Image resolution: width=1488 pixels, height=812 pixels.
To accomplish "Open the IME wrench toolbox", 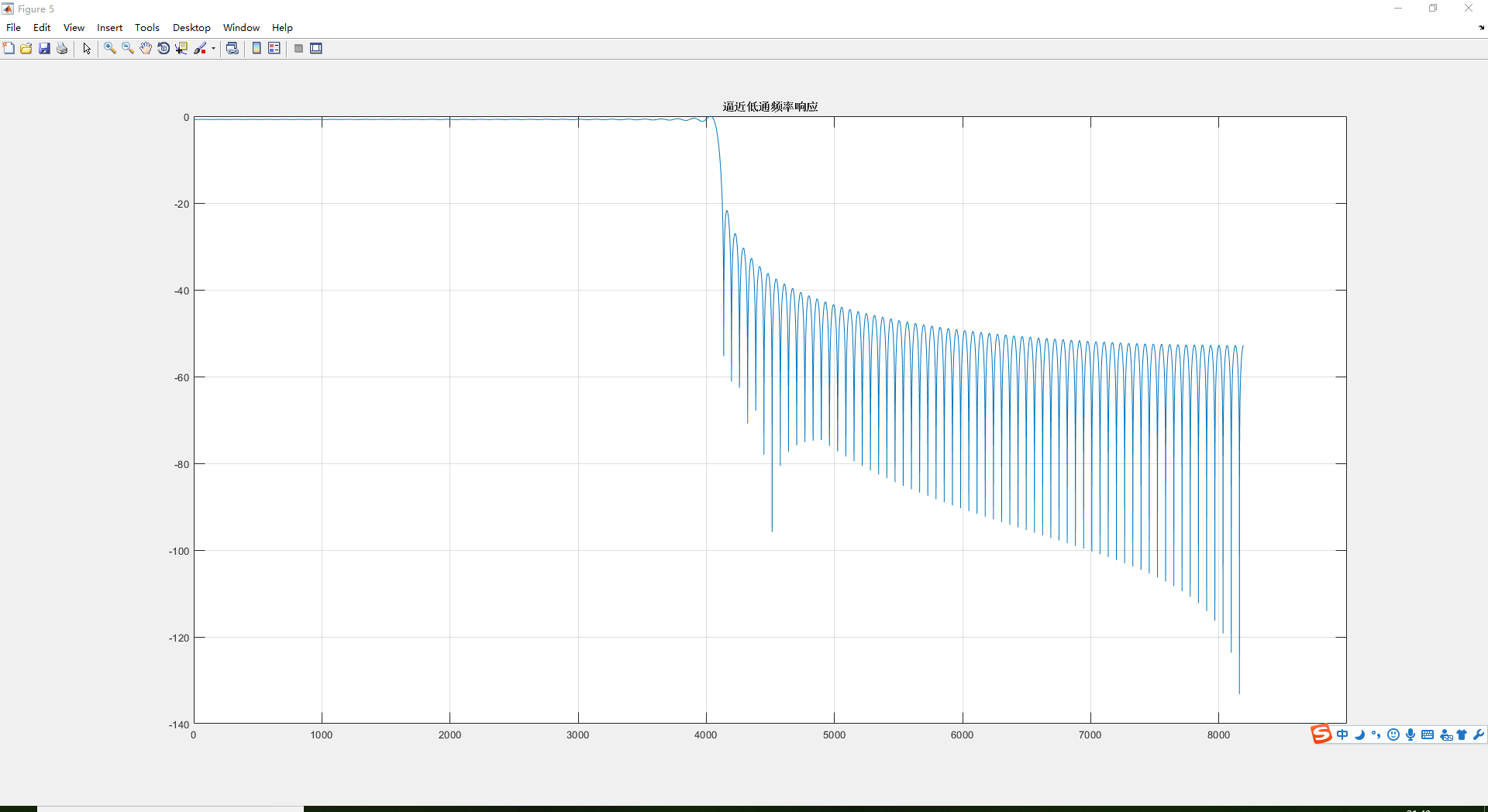I will (x=1479, y=735).
